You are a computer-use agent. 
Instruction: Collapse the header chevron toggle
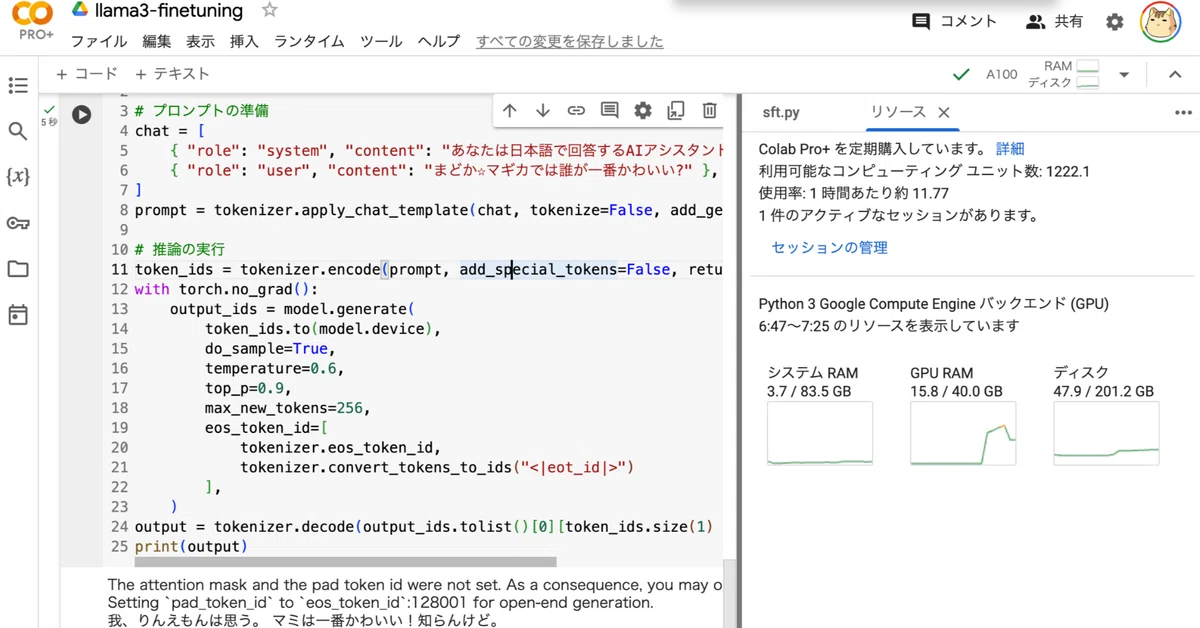pos(1176,75)
